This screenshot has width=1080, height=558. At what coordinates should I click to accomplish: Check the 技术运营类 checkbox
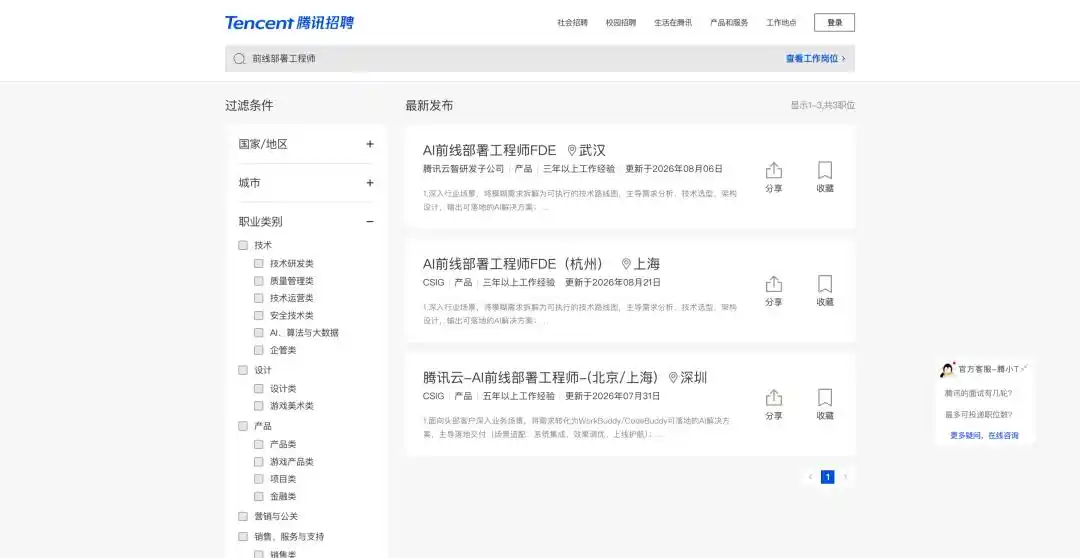(x=258, y=298)
